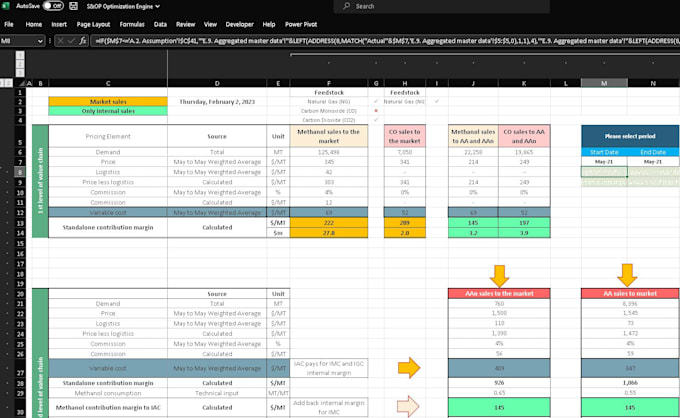
Task: Open the End Date May-21 dropdown cell
Action: (x=652, y=162)
